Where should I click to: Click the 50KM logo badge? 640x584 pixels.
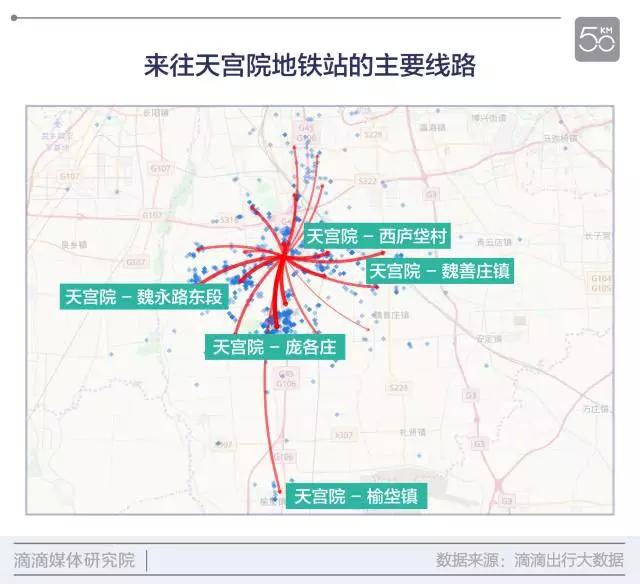[x=597, y=40]
